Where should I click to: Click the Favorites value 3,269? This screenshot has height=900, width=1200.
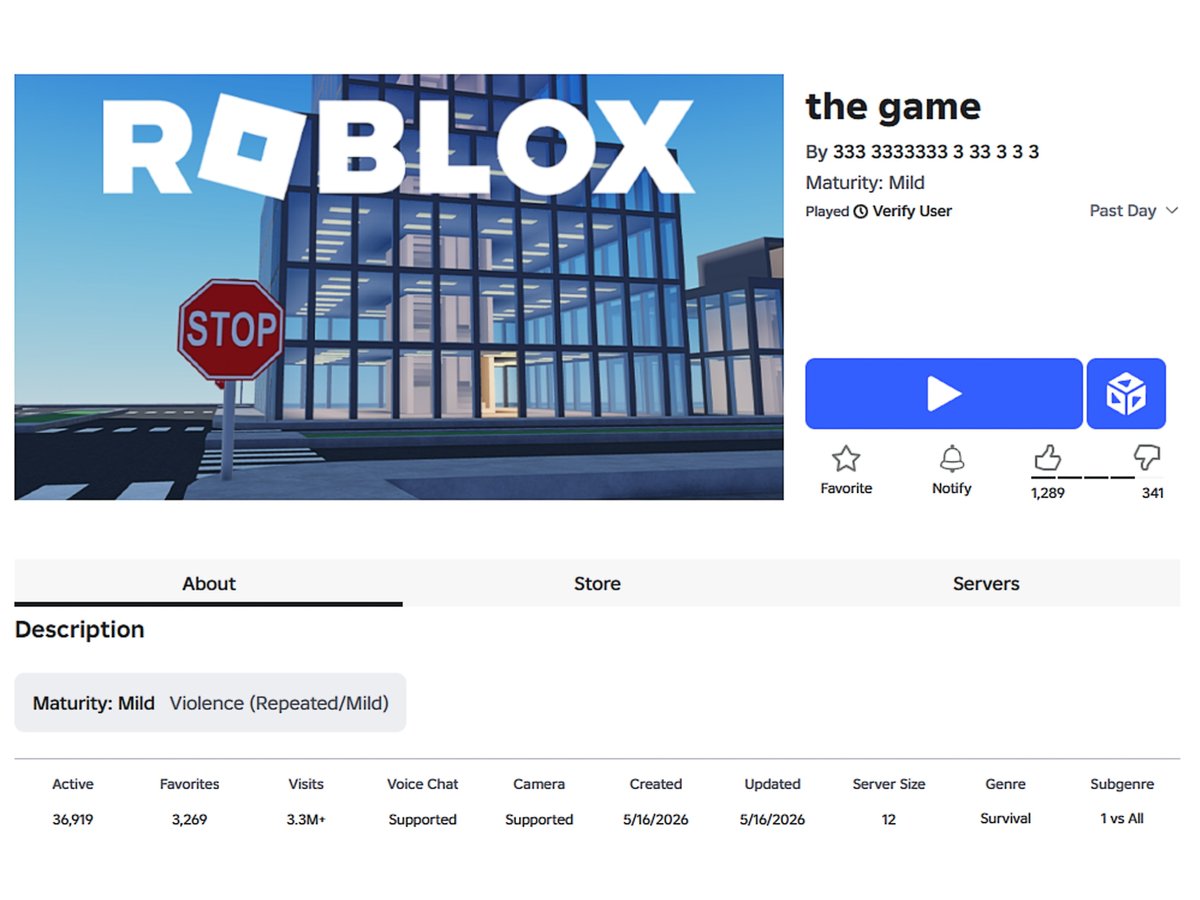189,819
